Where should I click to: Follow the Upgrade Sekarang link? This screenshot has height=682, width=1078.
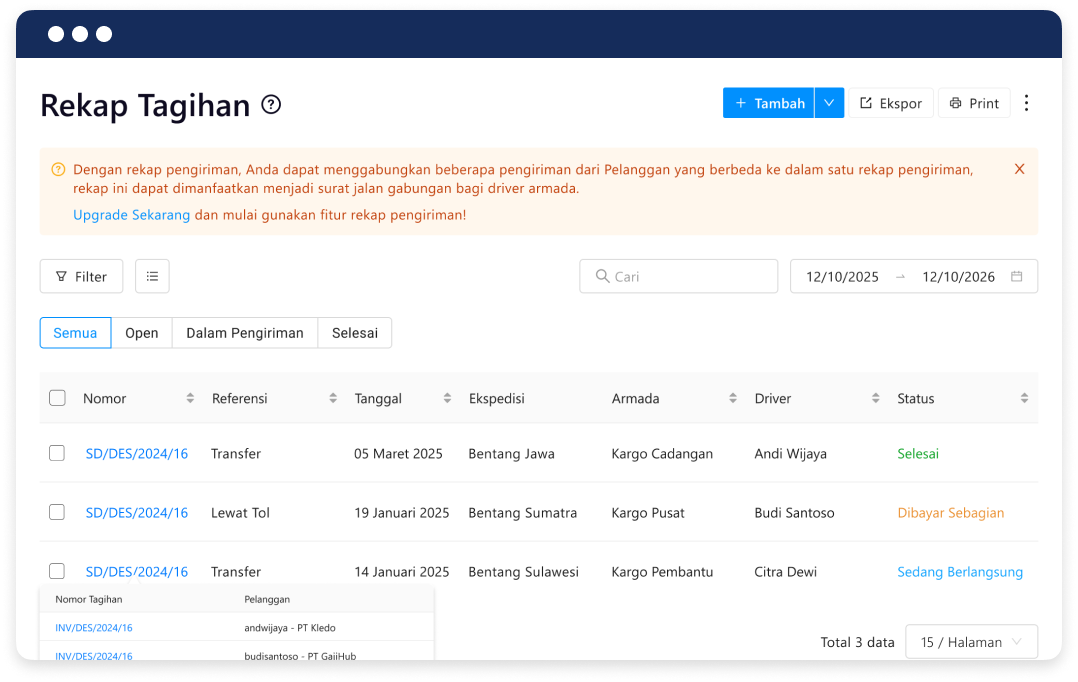pos(131,215)
